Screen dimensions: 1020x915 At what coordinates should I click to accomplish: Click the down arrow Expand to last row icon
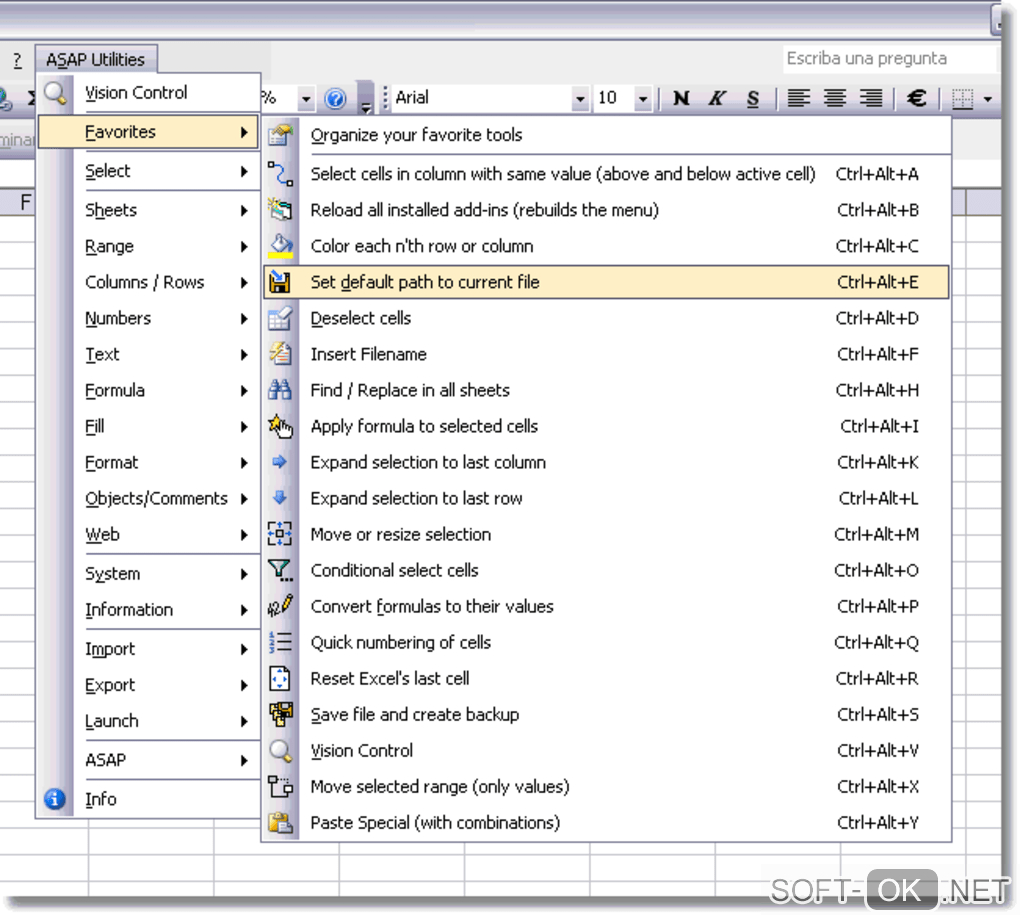[x=280, y=497]
